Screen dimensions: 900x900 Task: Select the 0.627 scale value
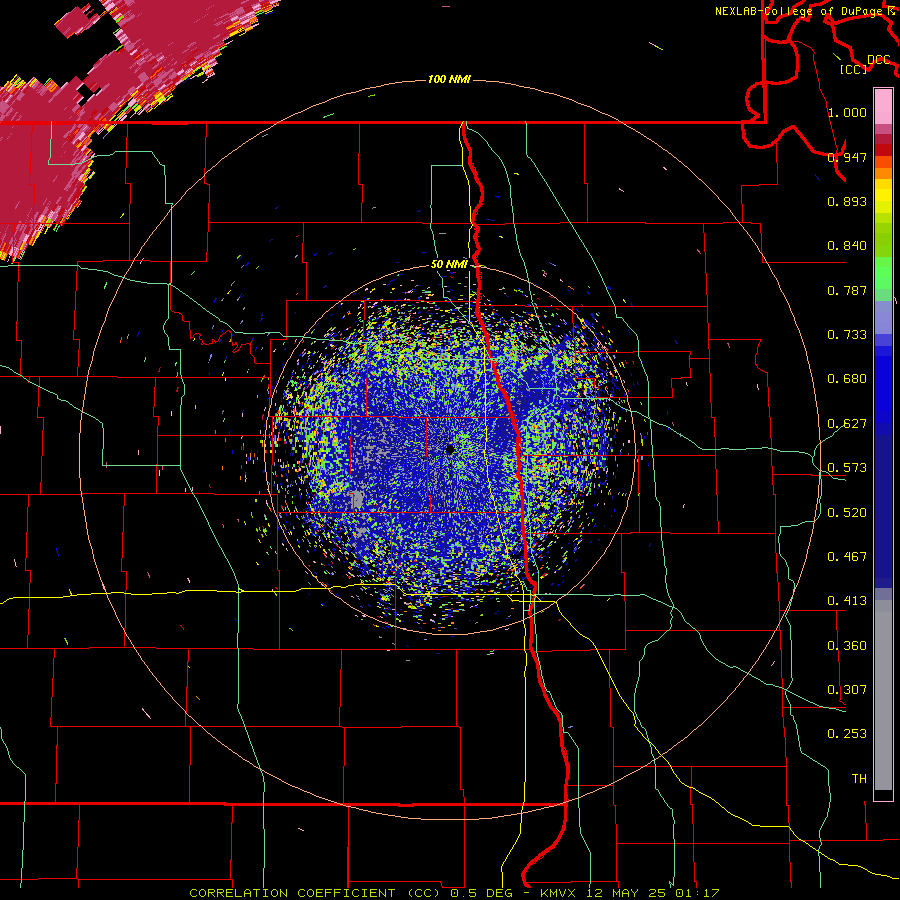pyautogui.click(x=847, y=424)
